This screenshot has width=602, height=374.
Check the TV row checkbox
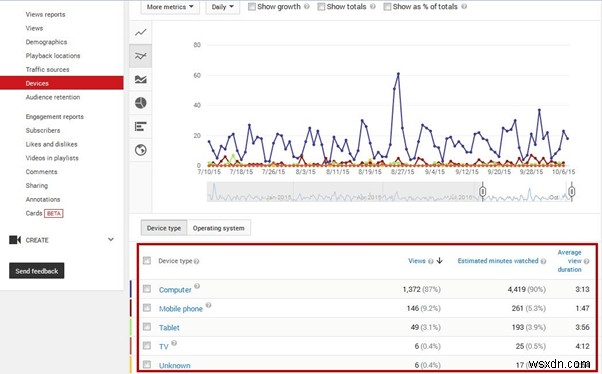pos(147,346)
